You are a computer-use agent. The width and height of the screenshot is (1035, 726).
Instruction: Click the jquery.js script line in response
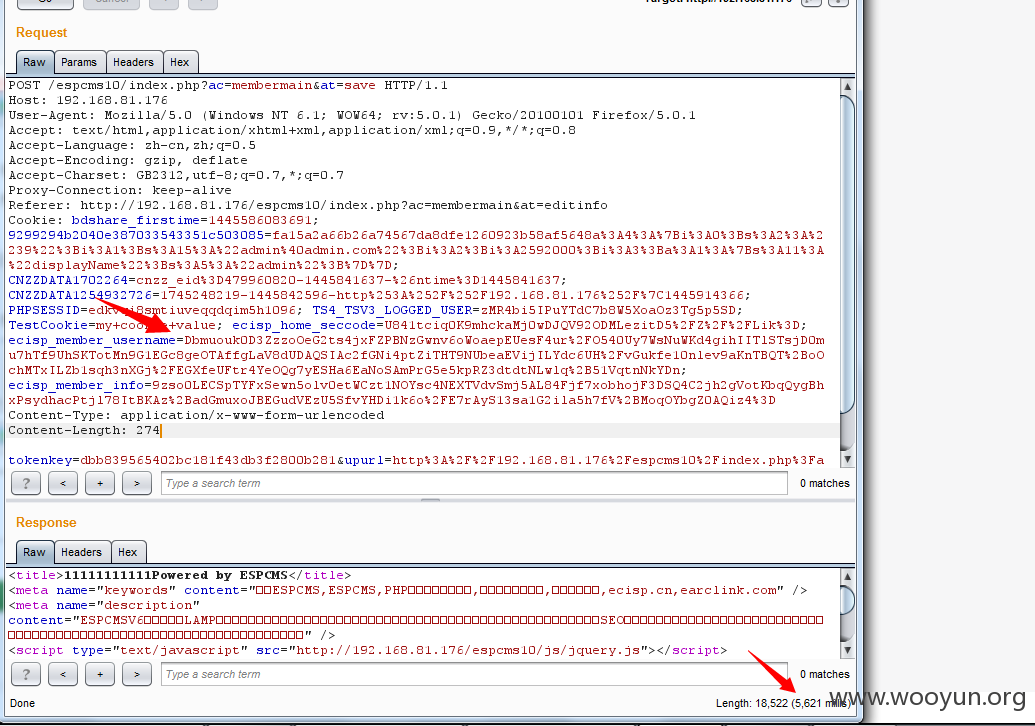click(368, 651)
